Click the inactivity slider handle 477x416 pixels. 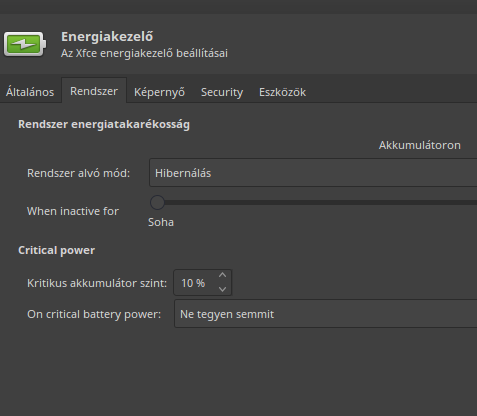(157, 202)
